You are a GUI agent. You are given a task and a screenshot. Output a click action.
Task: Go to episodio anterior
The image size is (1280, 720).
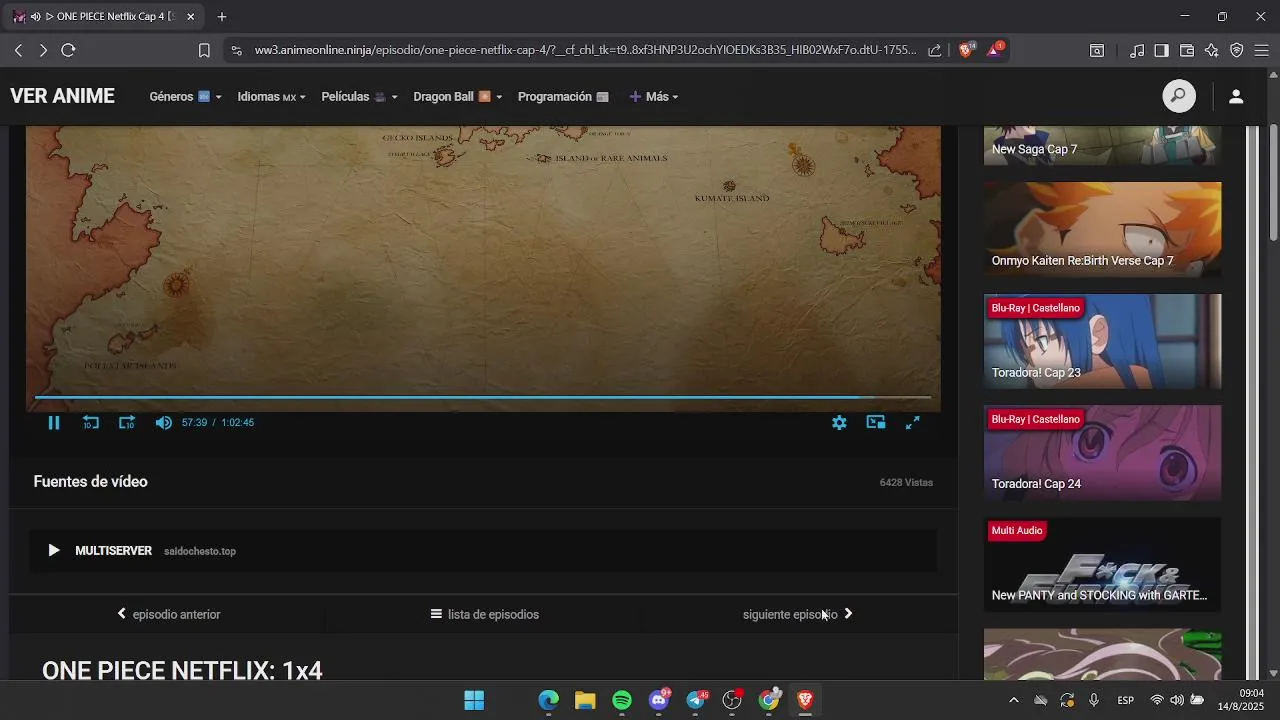coord(168,614)
